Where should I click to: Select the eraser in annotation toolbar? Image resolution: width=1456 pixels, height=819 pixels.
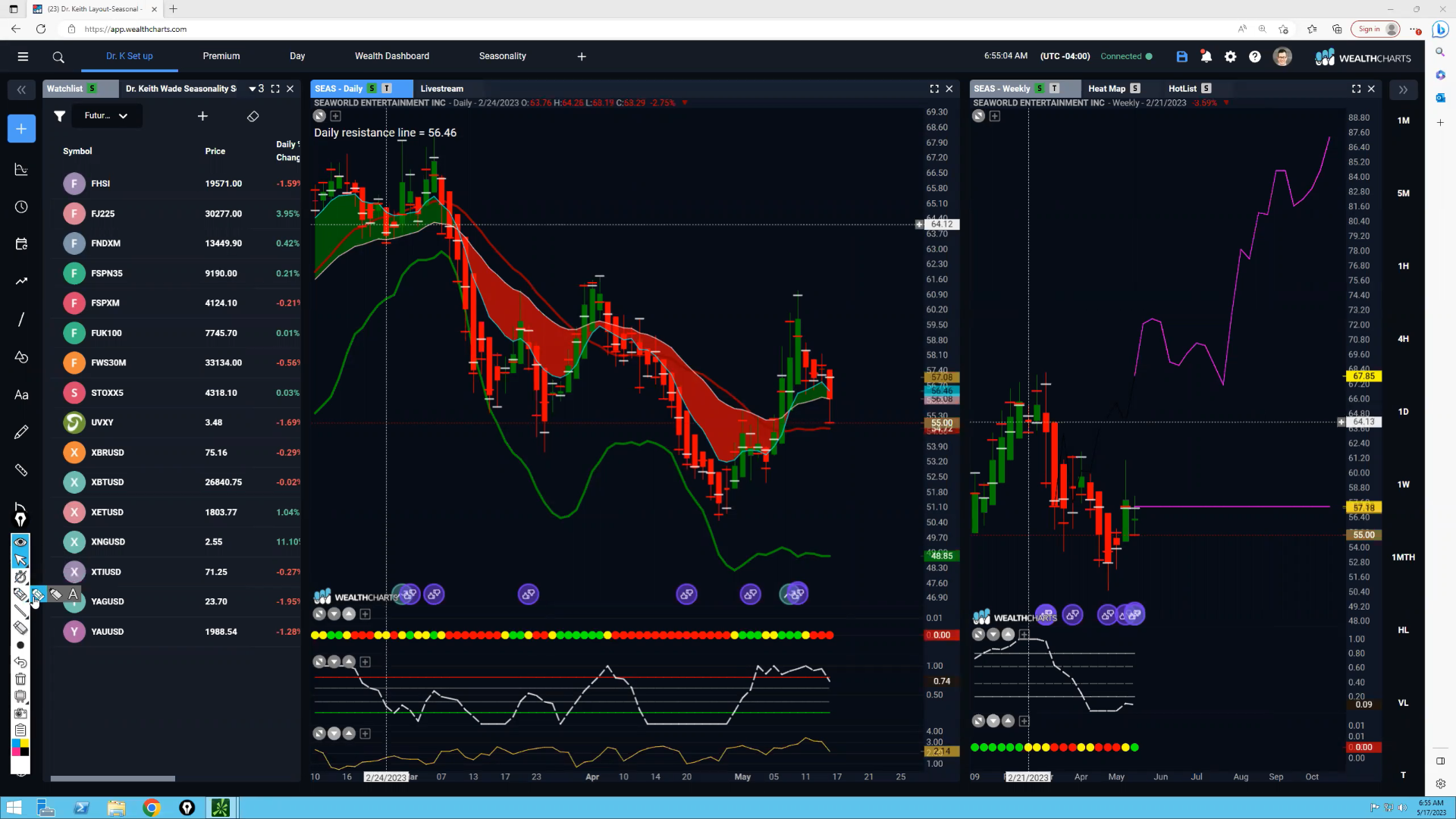point(20,628)
